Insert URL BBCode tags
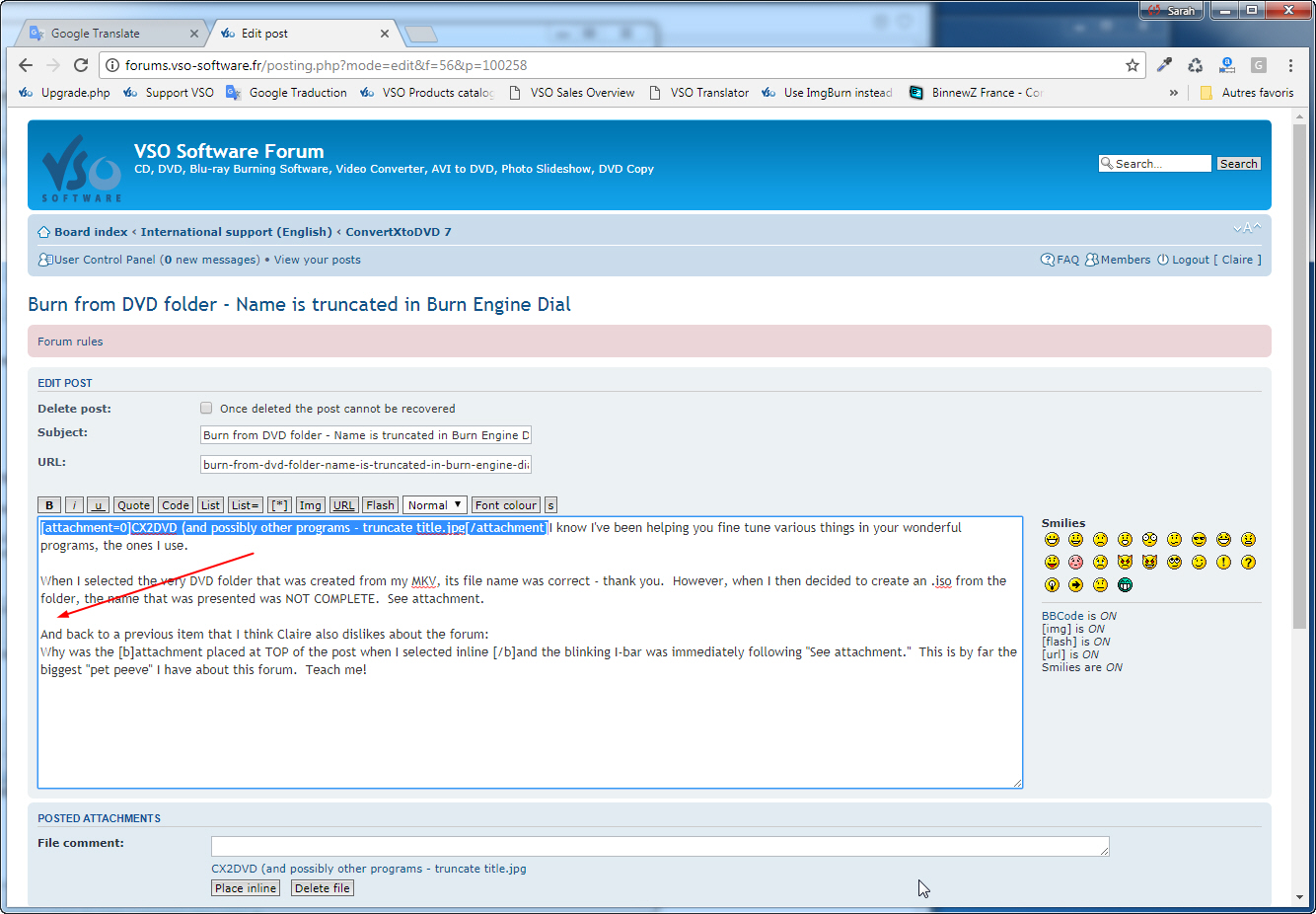1316x914 pixels. (343, 505)
